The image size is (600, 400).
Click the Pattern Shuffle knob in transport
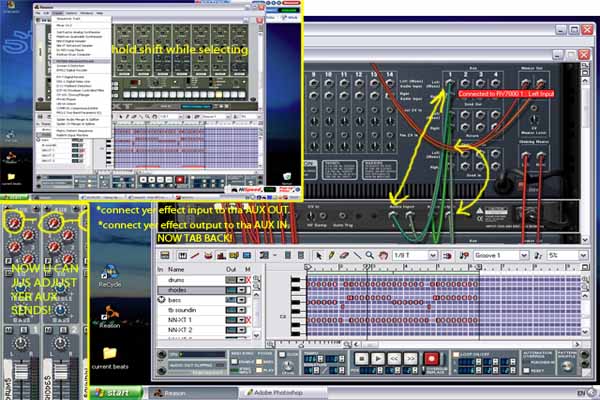pyautogui.click(x=567, y=366)
